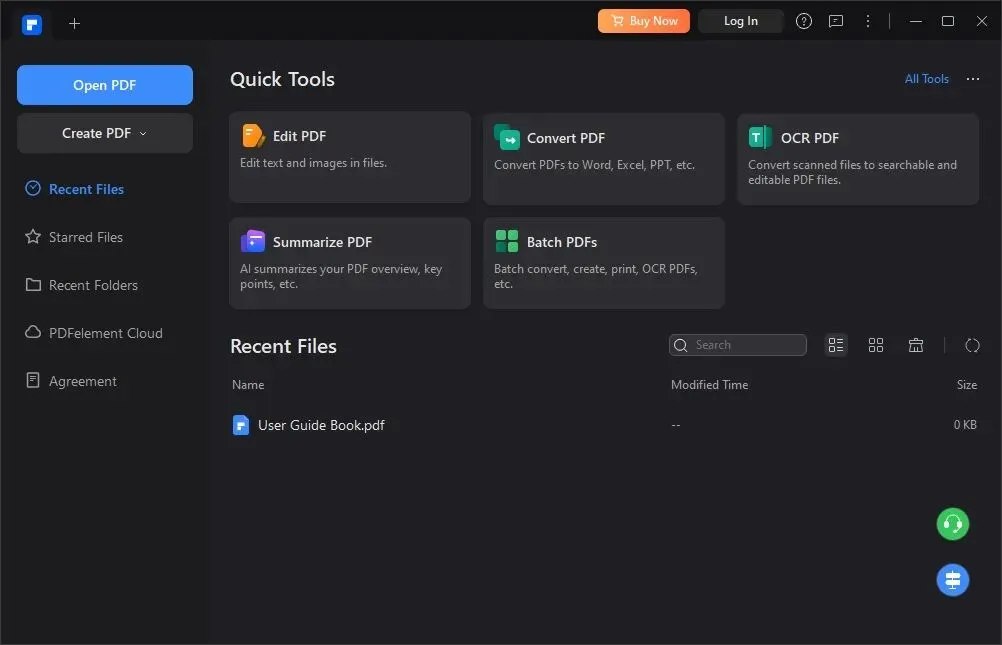
Task: Open the feedback message icon
Action: (x=835, y=21)
